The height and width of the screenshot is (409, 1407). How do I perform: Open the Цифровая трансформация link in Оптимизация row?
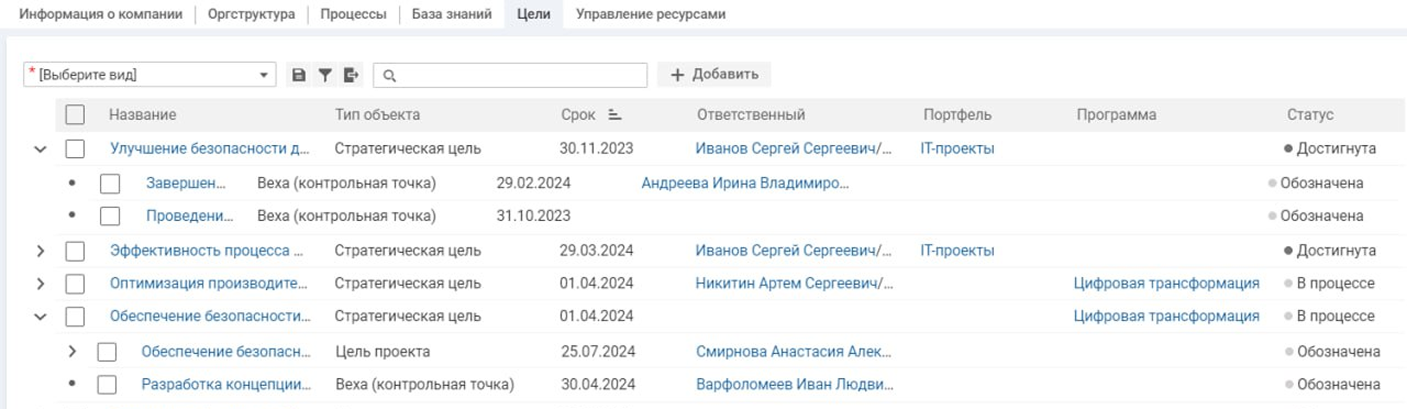coord(1166,284)
